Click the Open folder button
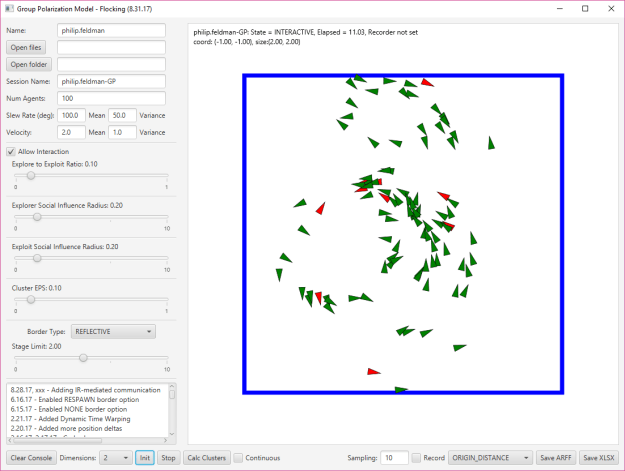 pyautogui.click(x=29, y=64)
